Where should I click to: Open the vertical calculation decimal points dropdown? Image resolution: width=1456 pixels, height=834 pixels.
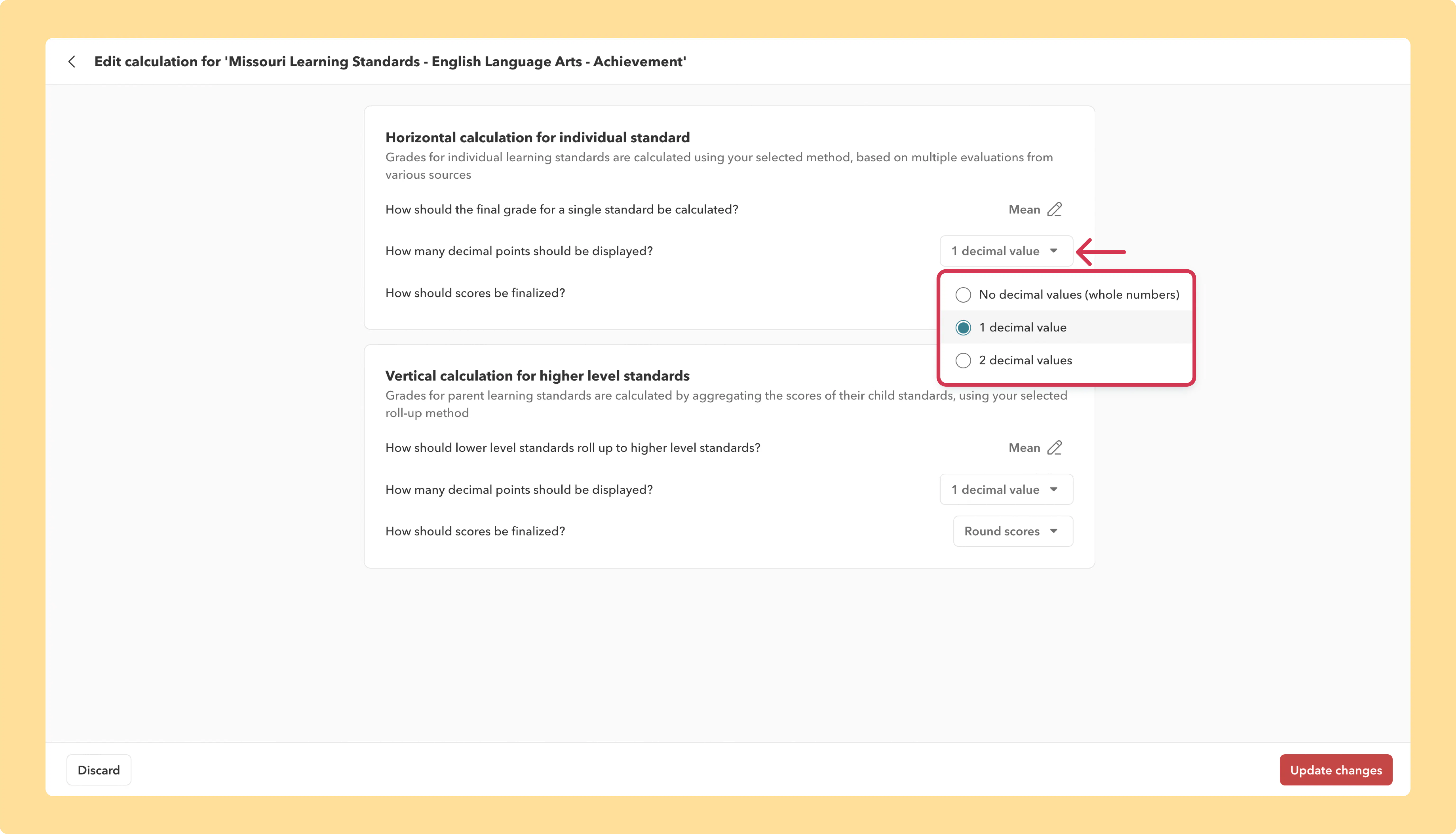(x=1006, y=490)
